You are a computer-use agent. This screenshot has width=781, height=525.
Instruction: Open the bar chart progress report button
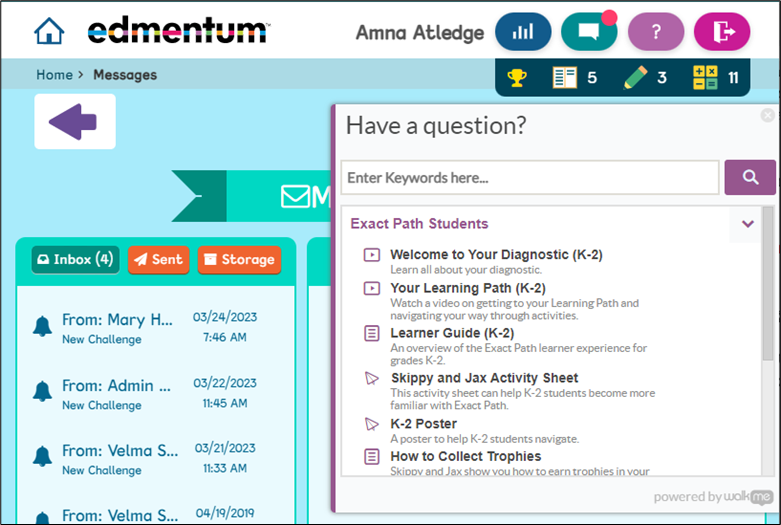click(x=522, y=32)
